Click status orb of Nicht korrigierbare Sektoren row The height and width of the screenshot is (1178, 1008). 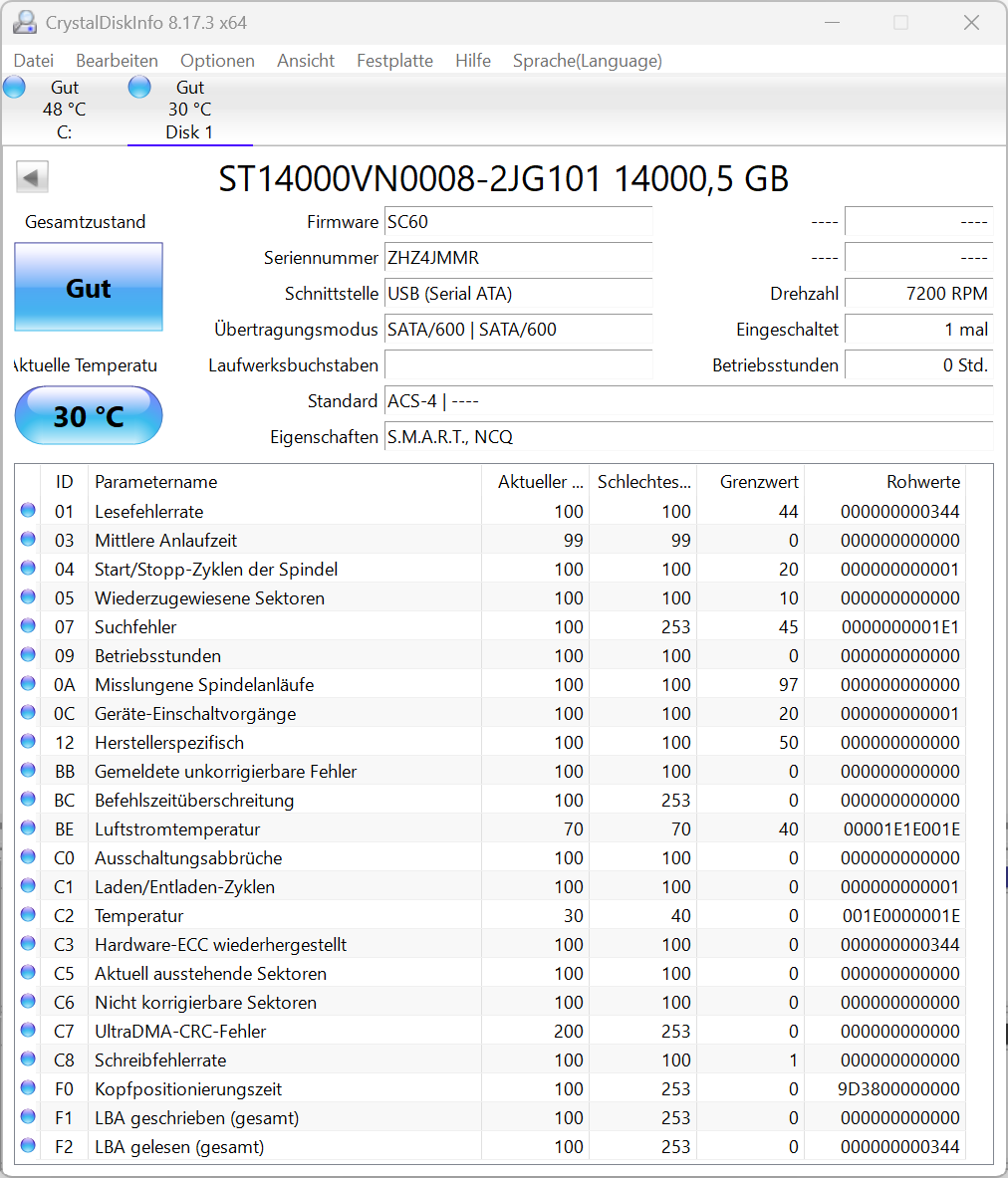pos(28,1002)
